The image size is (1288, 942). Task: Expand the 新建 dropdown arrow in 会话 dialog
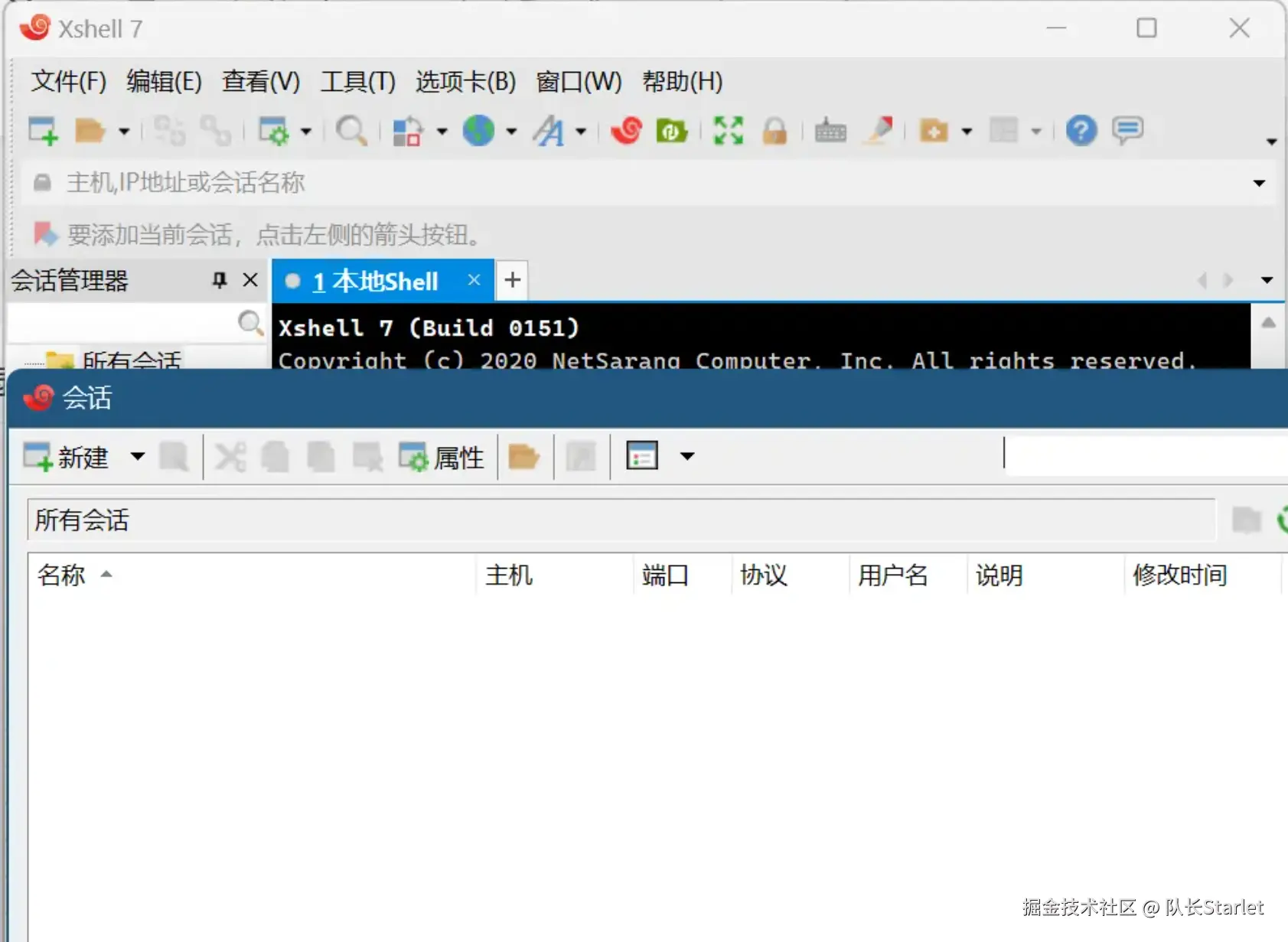[x=138, y=457]
